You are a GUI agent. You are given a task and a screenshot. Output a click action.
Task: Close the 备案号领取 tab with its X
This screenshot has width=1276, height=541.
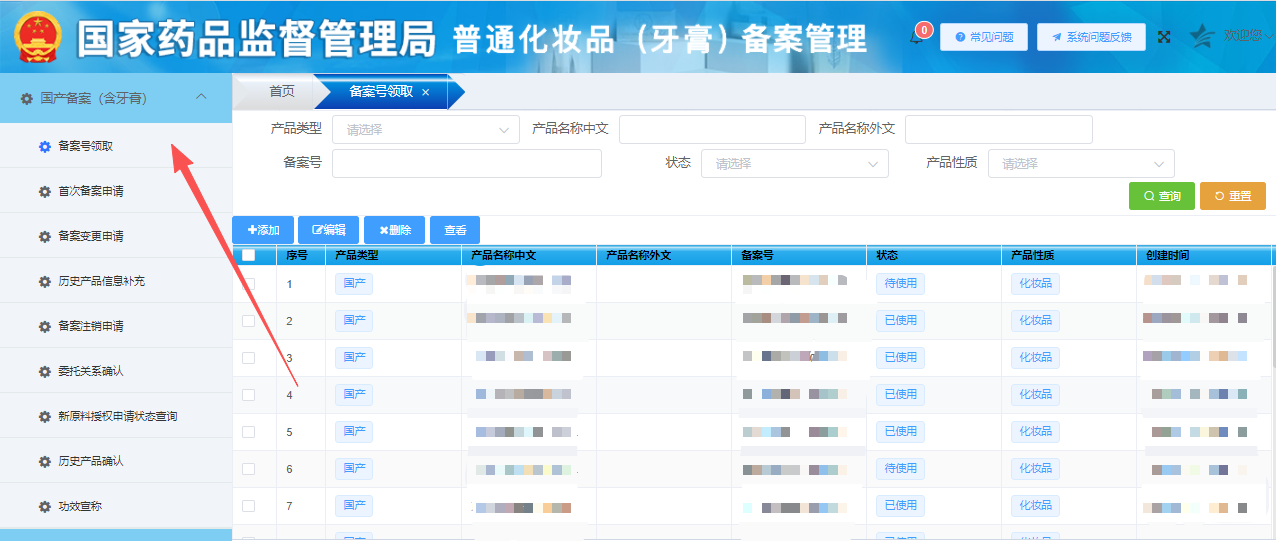pos(425,92)
